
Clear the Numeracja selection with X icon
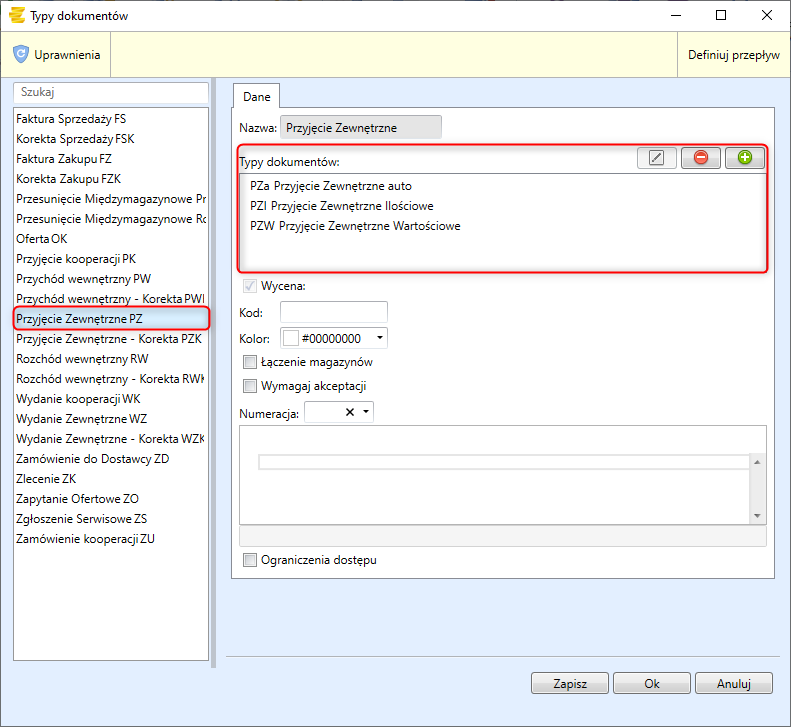coord(350,412)
